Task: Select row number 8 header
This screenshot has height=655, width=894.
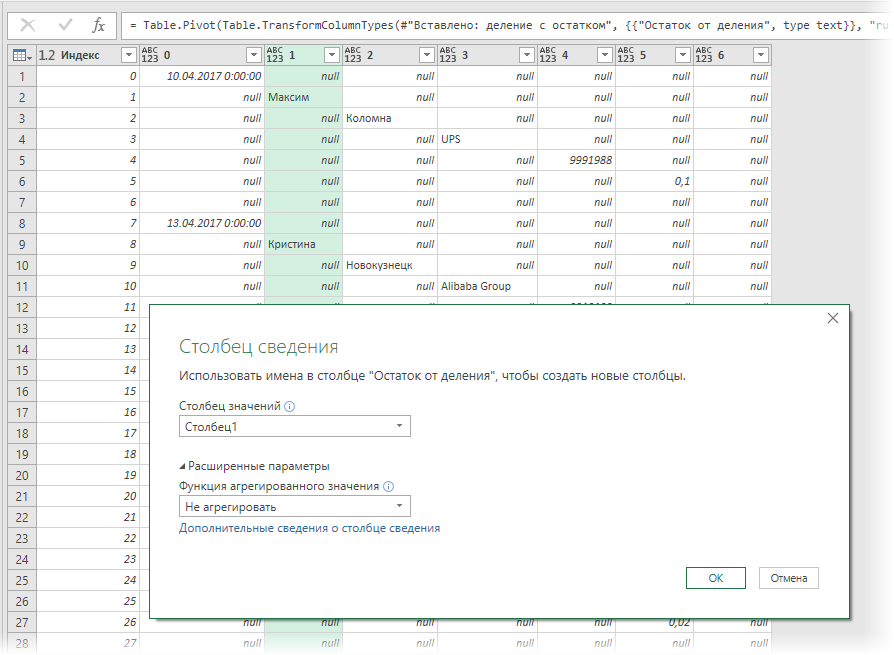Action: coord(22,223)
